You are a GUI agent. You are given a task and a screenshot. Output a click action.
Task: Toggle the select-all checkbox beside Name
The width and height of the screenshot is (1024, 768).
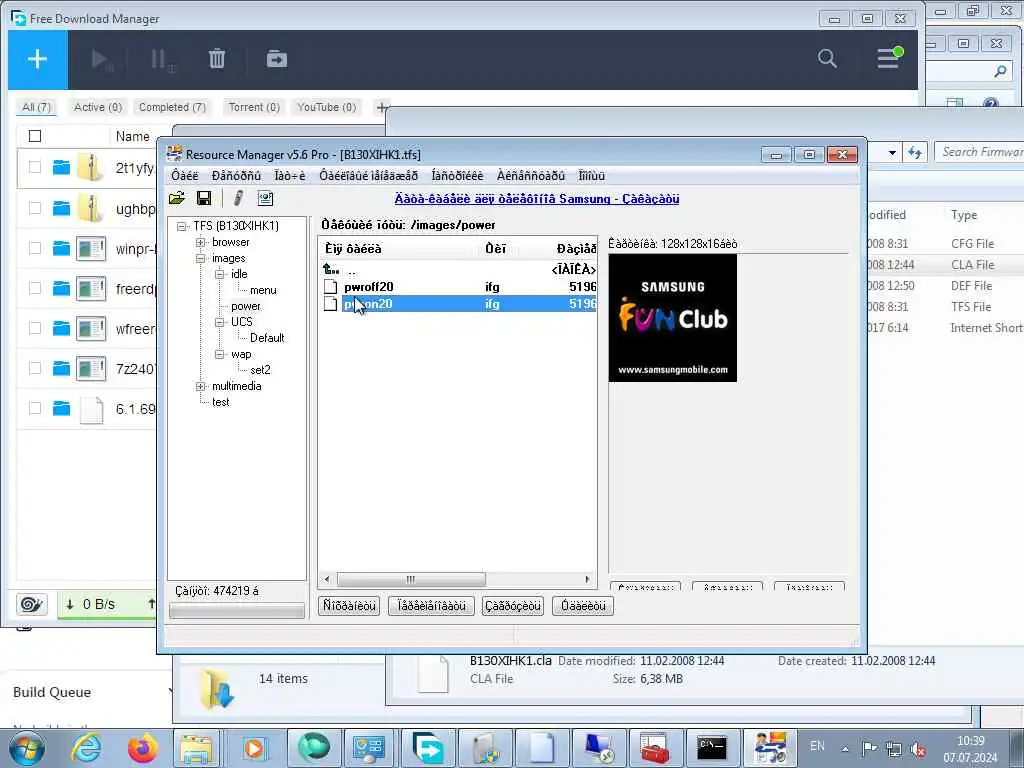point(35,136)
